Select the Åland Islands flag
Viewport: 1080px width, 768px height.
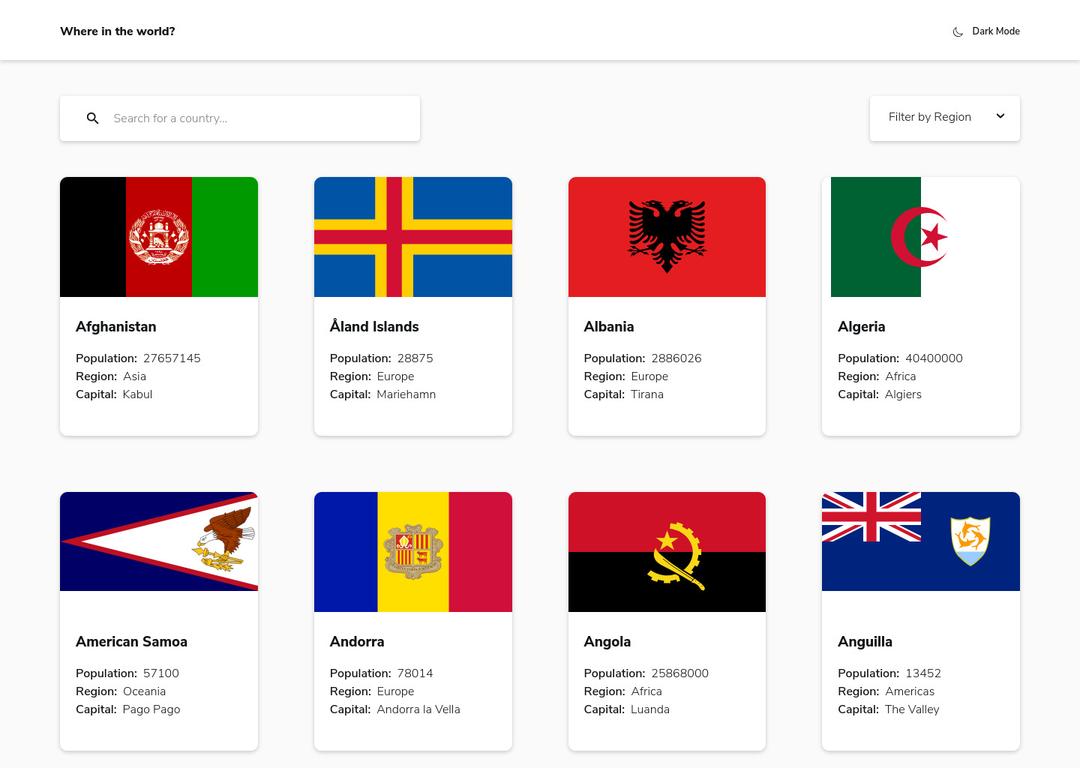(x=413, y=237)
